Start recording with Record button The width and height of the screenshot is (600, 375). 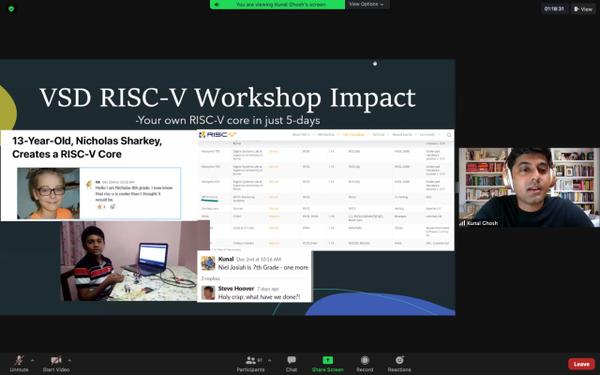(365, 363)
